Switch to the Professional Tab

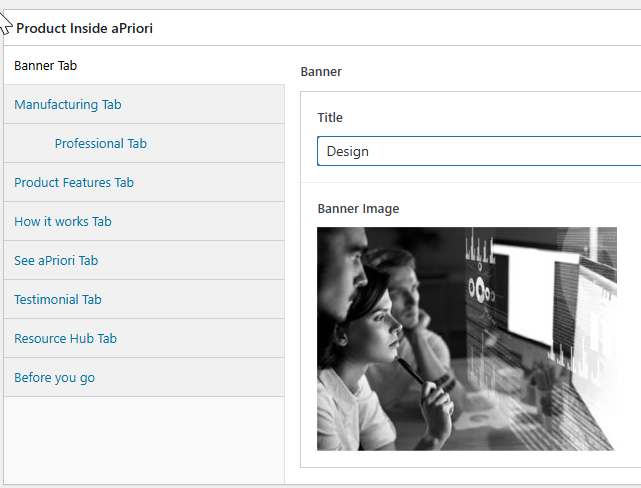144,143
